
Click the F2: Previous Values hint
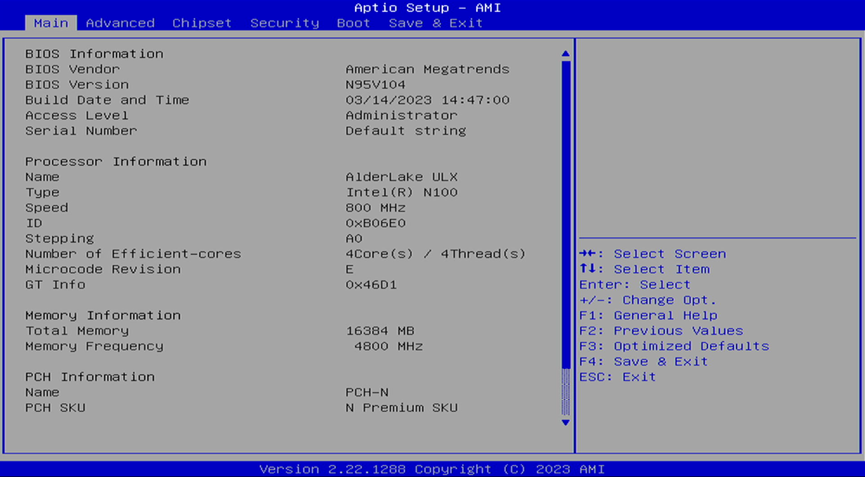click(661, 331)
